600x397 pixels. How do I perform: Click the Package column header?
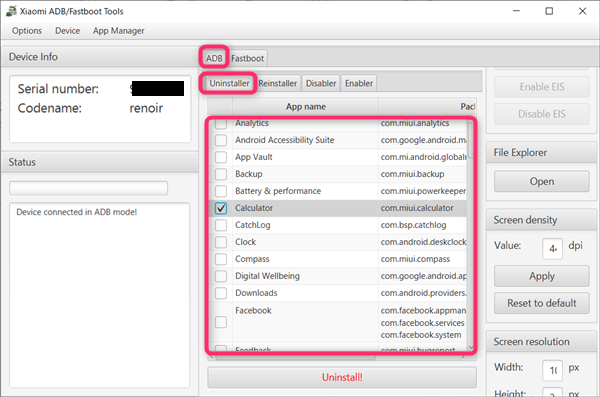(x=427, y=106)
